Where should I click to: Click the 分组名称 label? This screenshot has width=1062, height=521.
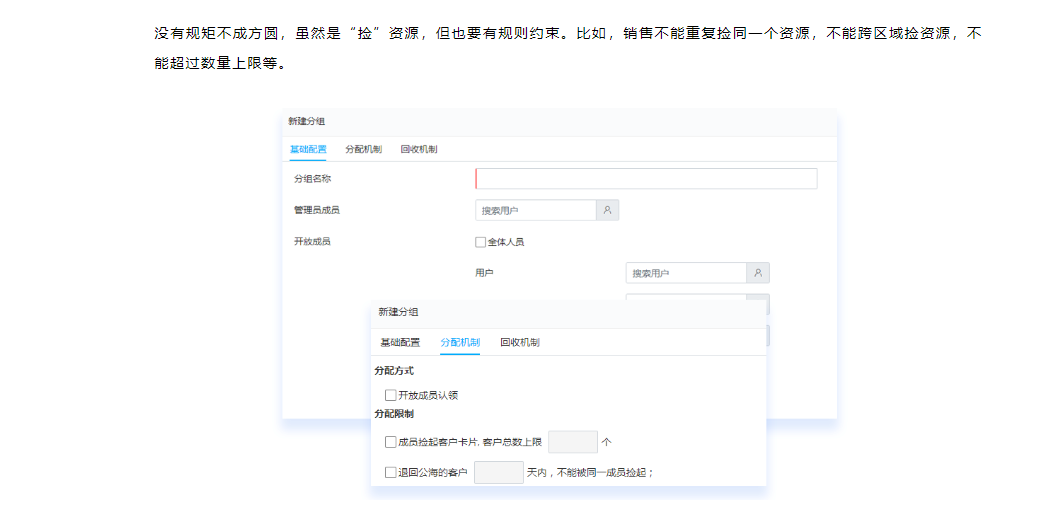(x=312, y=179)
